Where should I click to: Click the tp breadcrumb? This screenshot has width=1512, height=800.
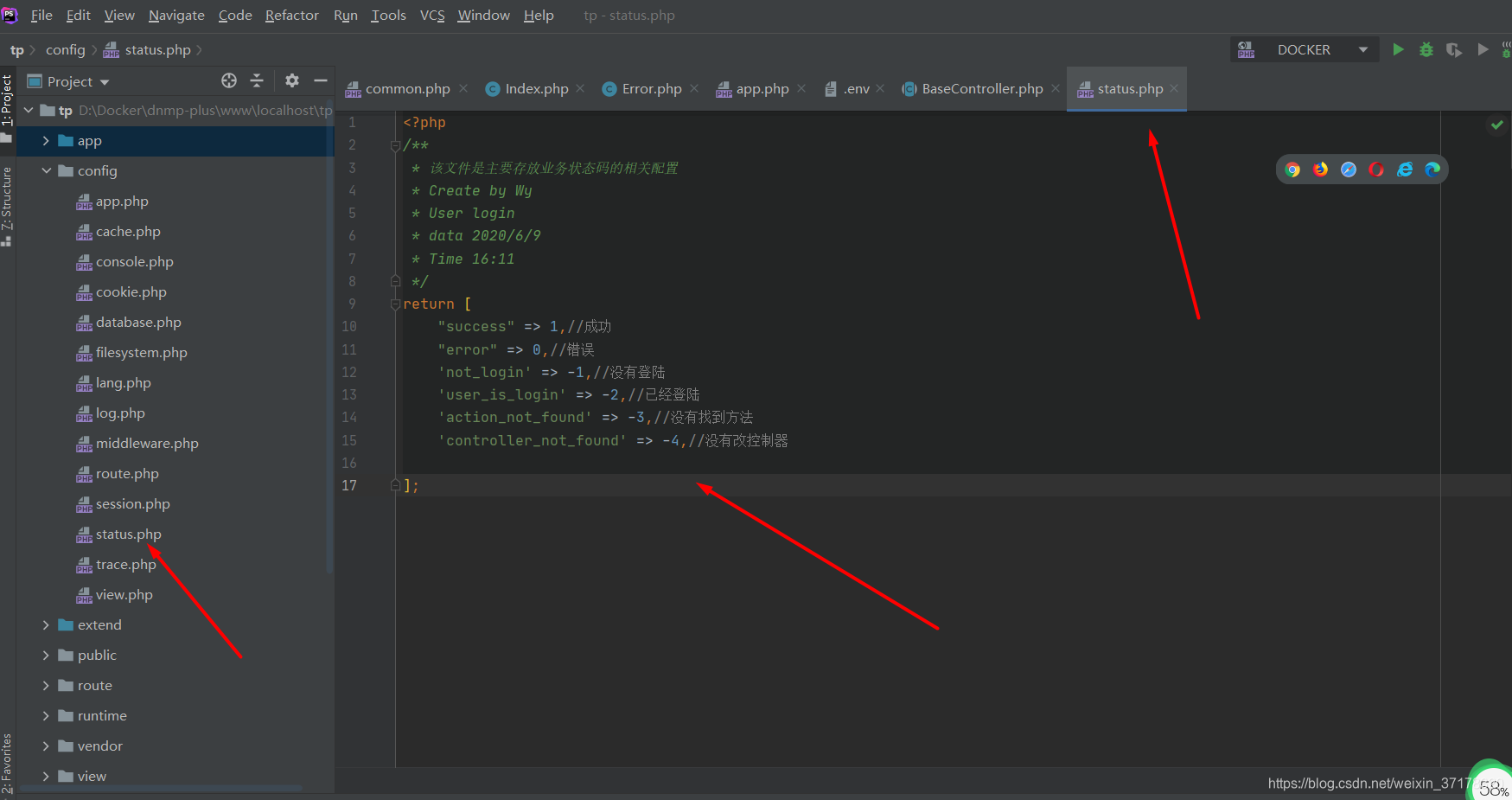click(x=17, y=49)
